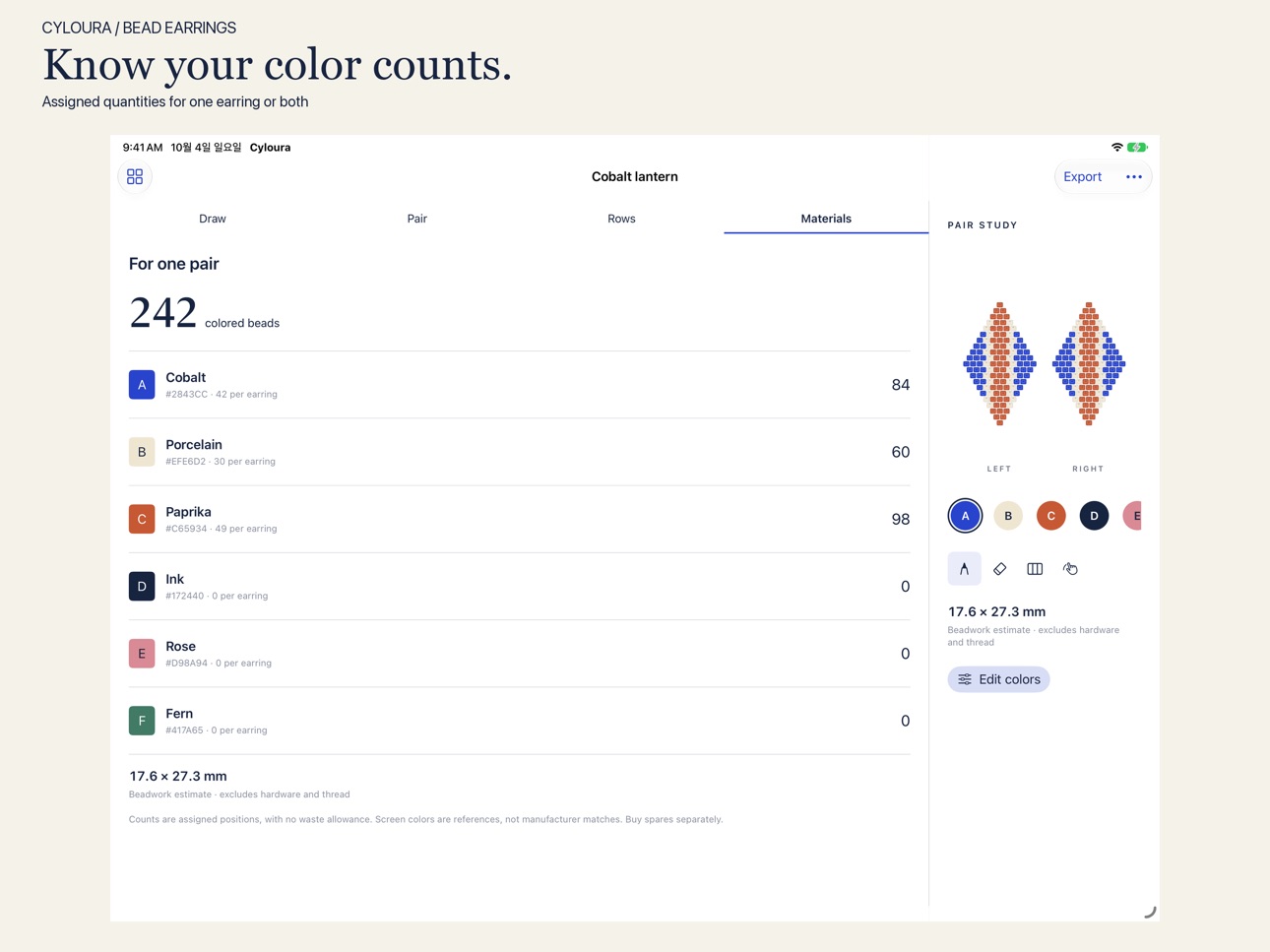This screenshot has width=1270, height=952.
Task: Check the Wi-Fi status icon
Action: (x=1116, y=147)
